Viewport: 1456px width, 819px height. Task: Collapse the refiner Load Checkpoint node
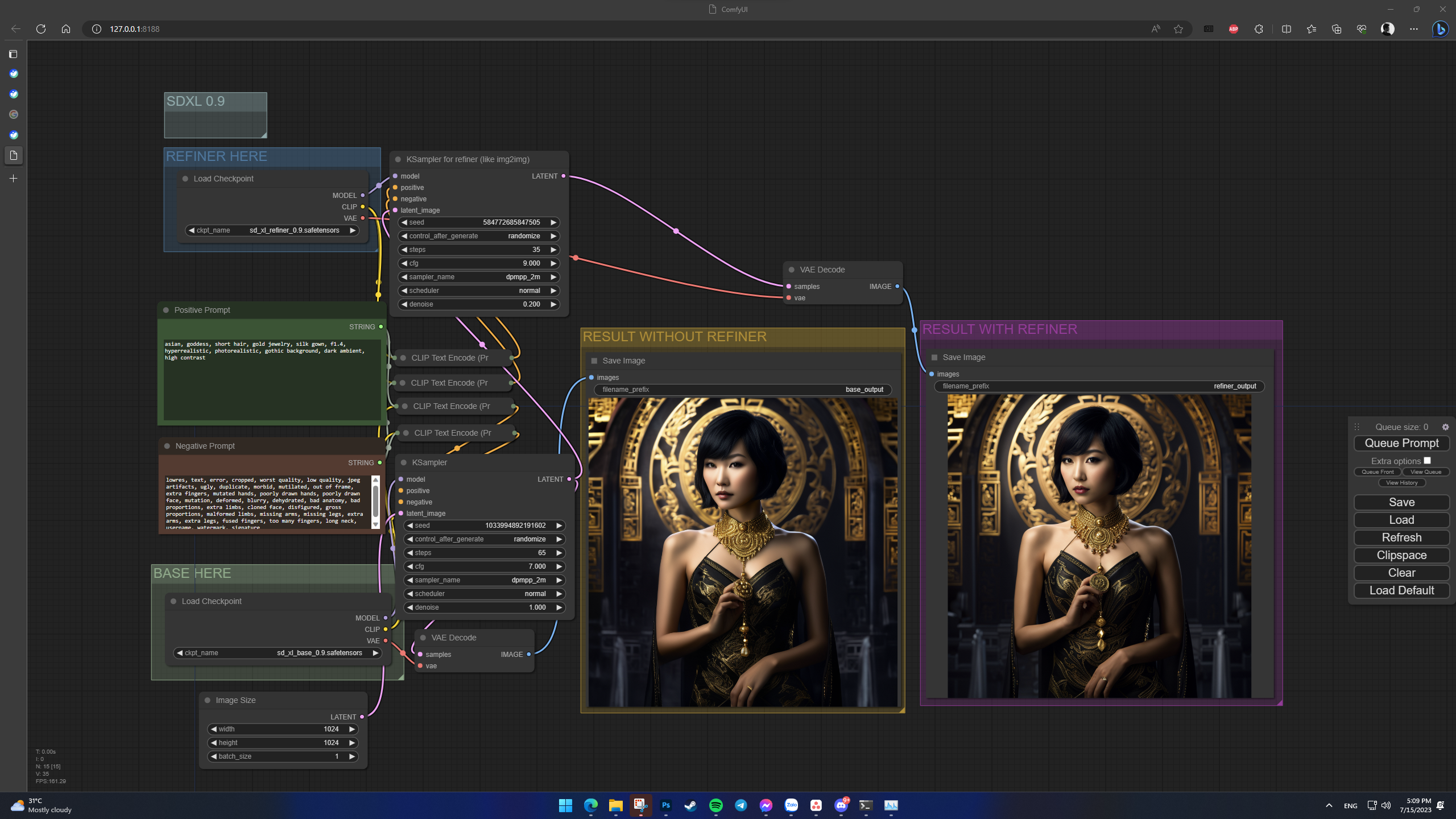[185, 179]
